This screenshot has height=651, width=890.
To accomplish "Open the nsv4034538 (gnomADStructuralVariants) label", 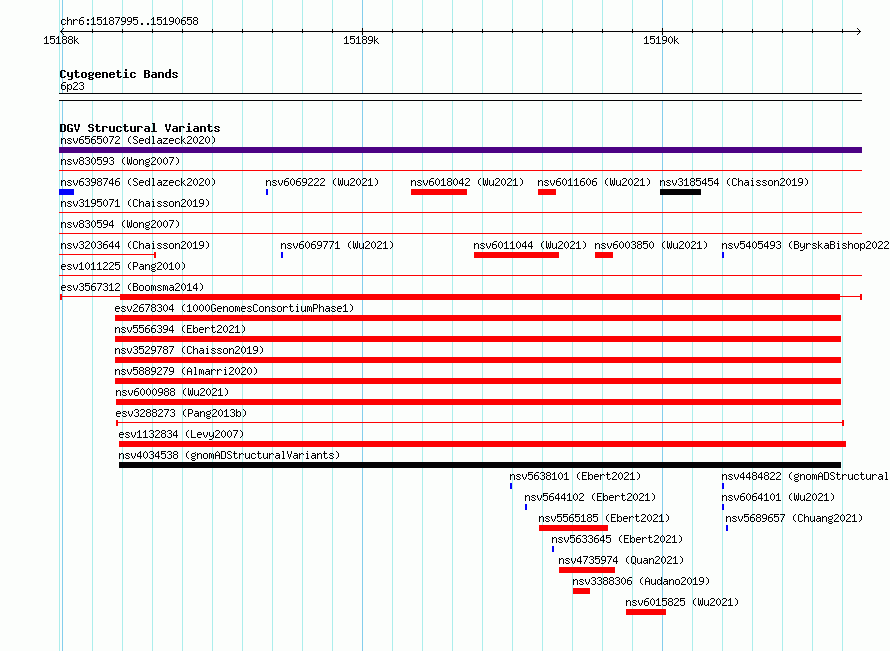I will 229,455.
